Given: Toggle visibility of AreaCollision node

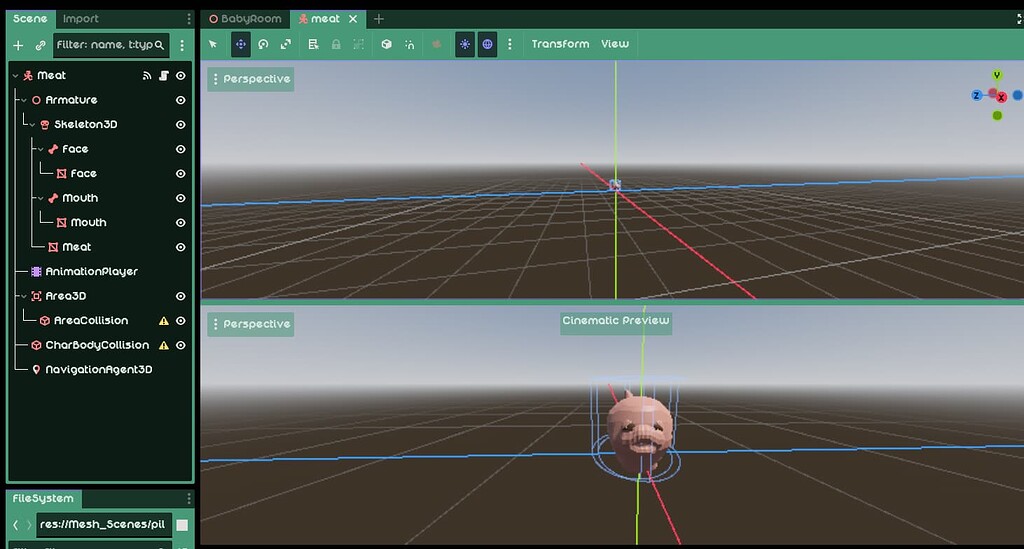Looking at the screenshot, I should tap(181, 321).
